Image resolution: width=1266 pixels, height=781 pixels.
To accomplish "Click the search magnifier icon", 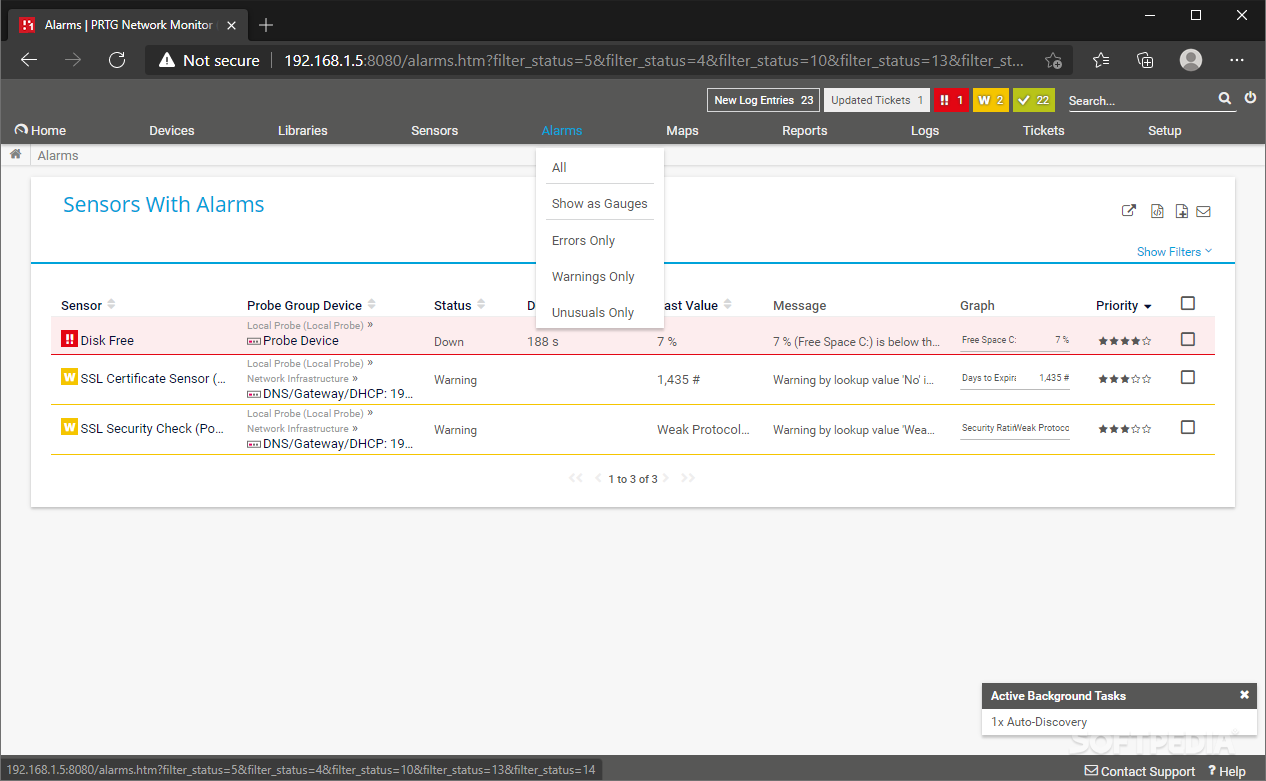I will [x=1225, y=99].
